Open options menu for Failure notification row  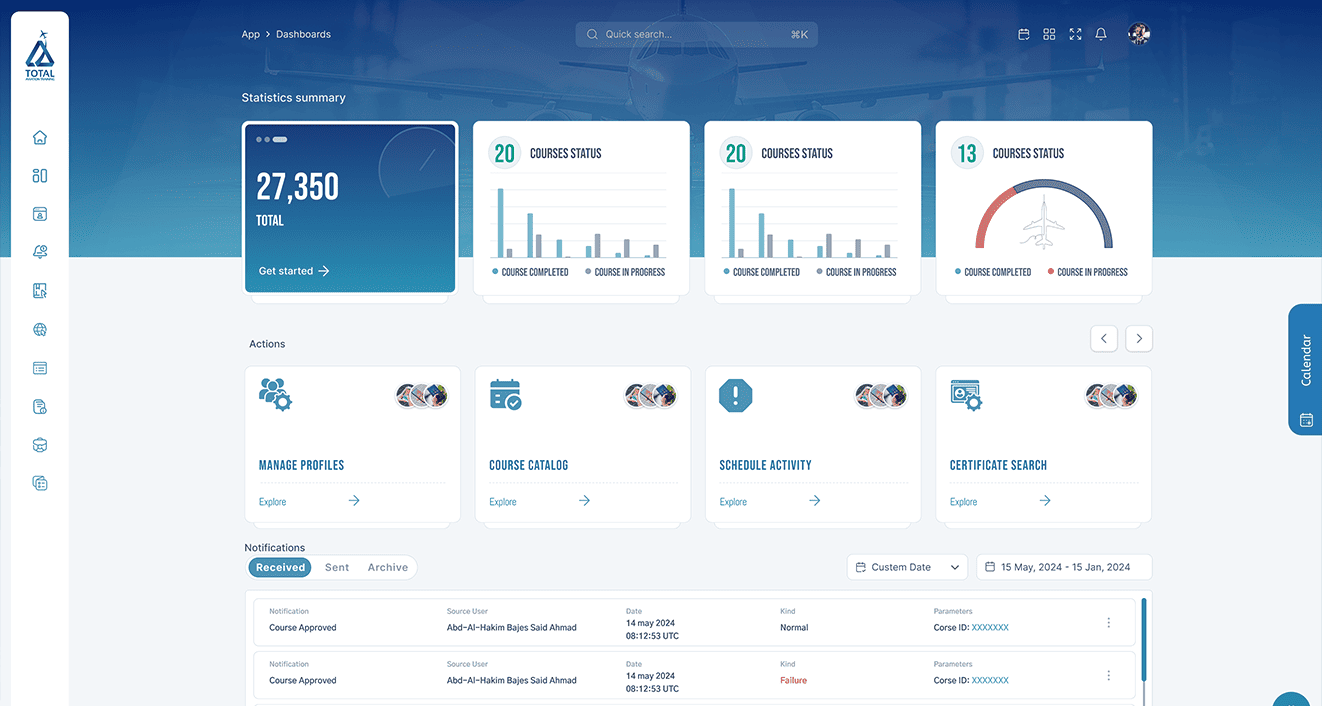(1108, 676)
